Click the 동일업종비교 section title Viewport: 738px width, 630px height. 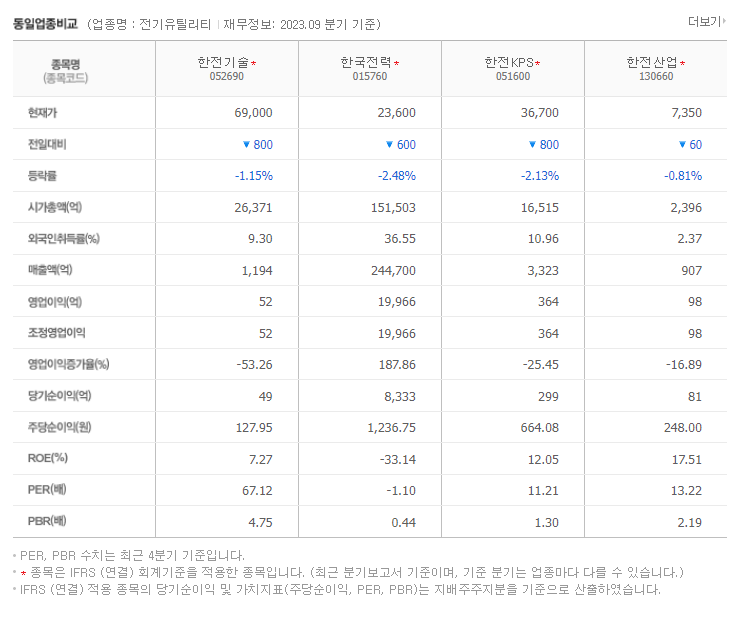(x=45, y=24)
